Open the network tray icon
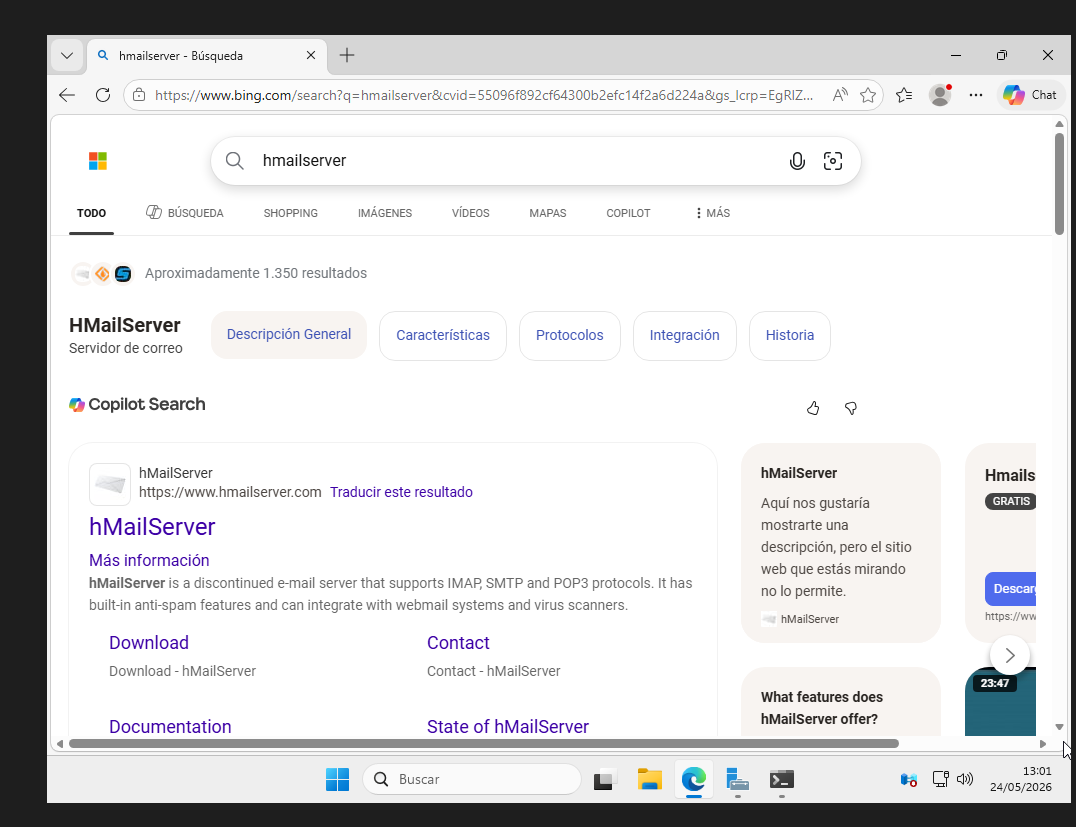Image resolution: width=1076 pixels, height=827 pixels. (x=940, y=779)
